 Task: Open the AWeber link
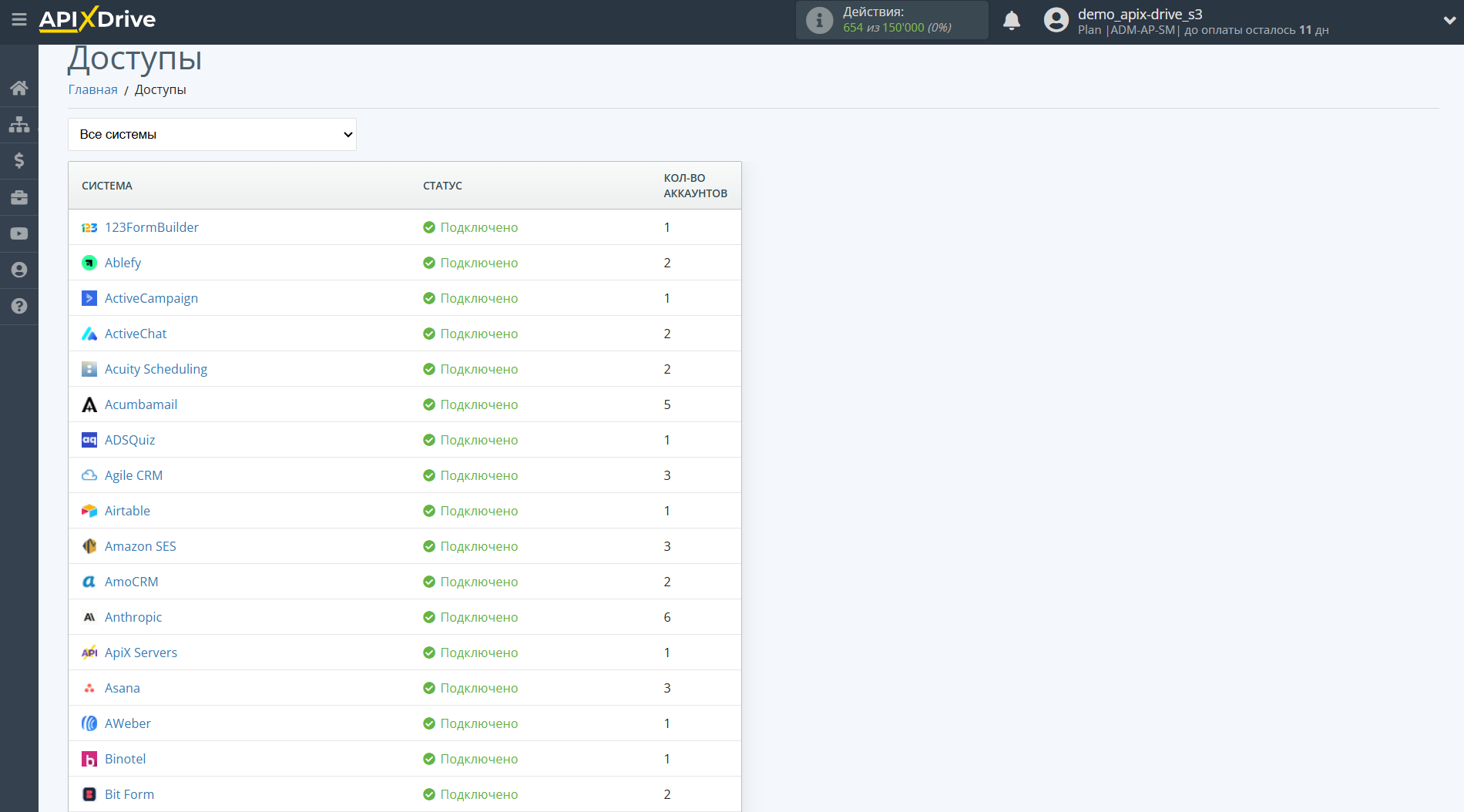click(128, 723)
